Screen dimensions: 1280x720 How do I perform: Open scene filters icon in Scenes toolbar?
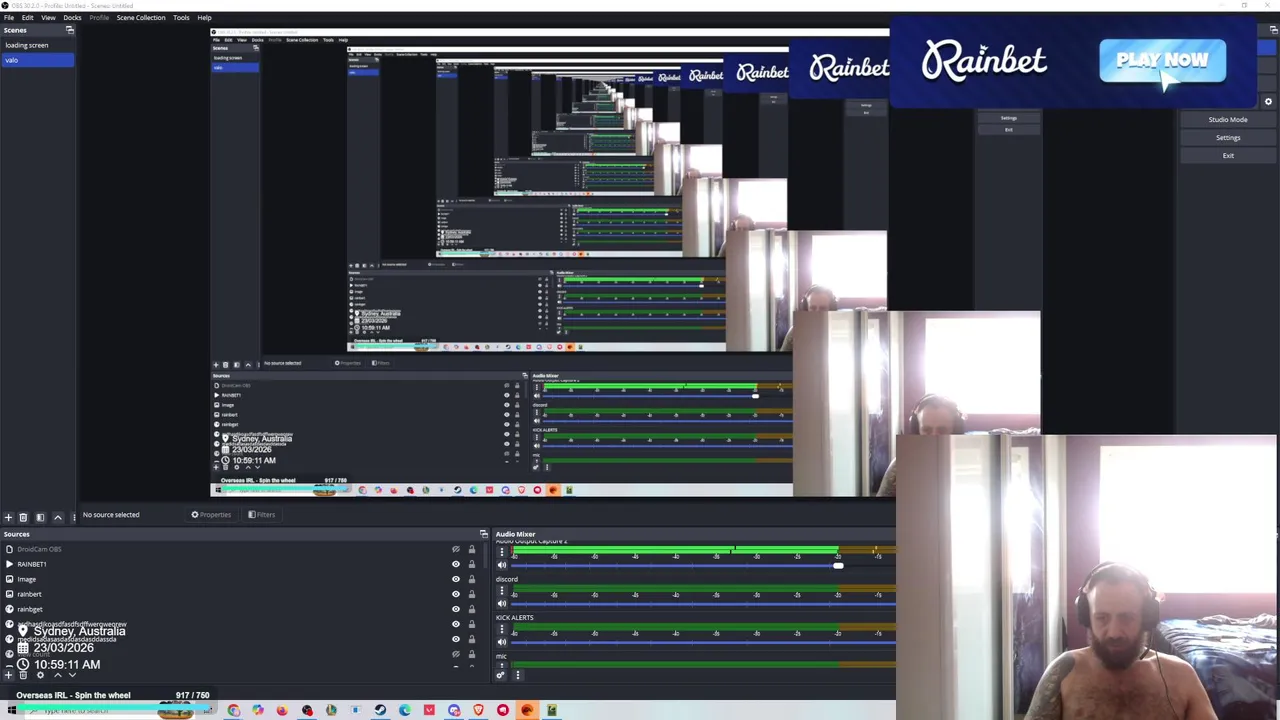coord(40,517)
